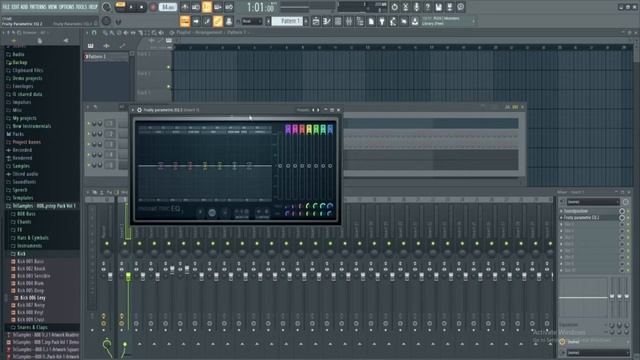Image resolution: width=640 pixels, height=360 pixels.
Task: Open the VIEW menu
Action: coord(53,7)
